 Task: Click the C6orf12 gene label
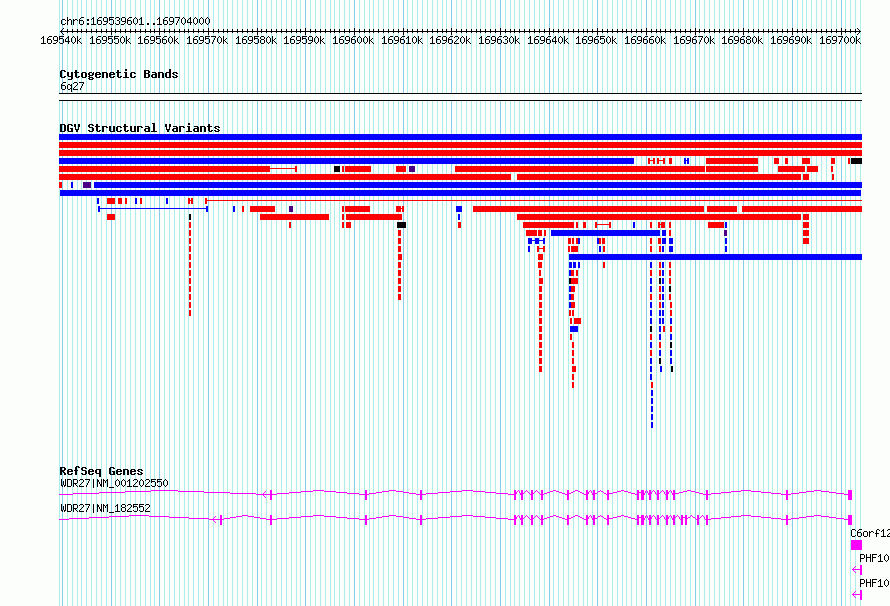coord(870,533)
